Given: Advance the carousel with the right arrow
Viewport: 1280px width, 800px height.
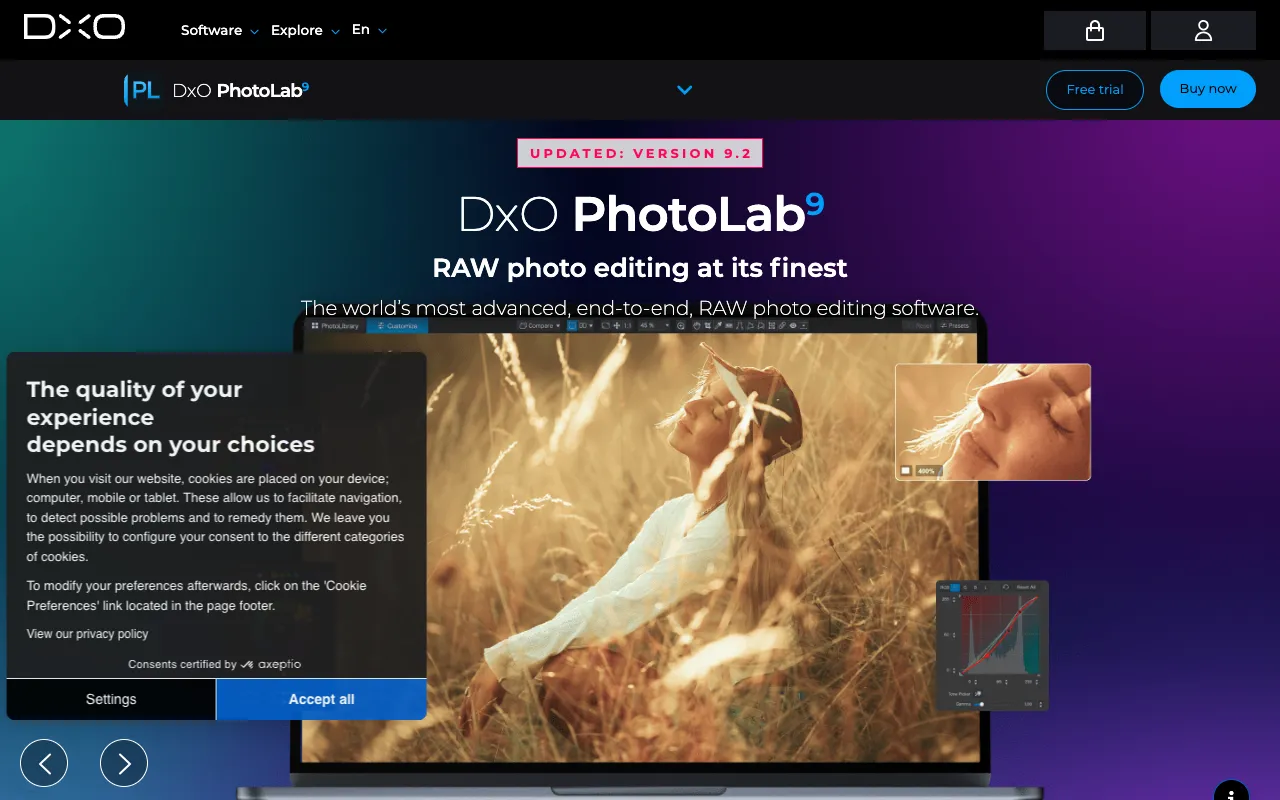Looking at the screenshot, I should point(124,763).
